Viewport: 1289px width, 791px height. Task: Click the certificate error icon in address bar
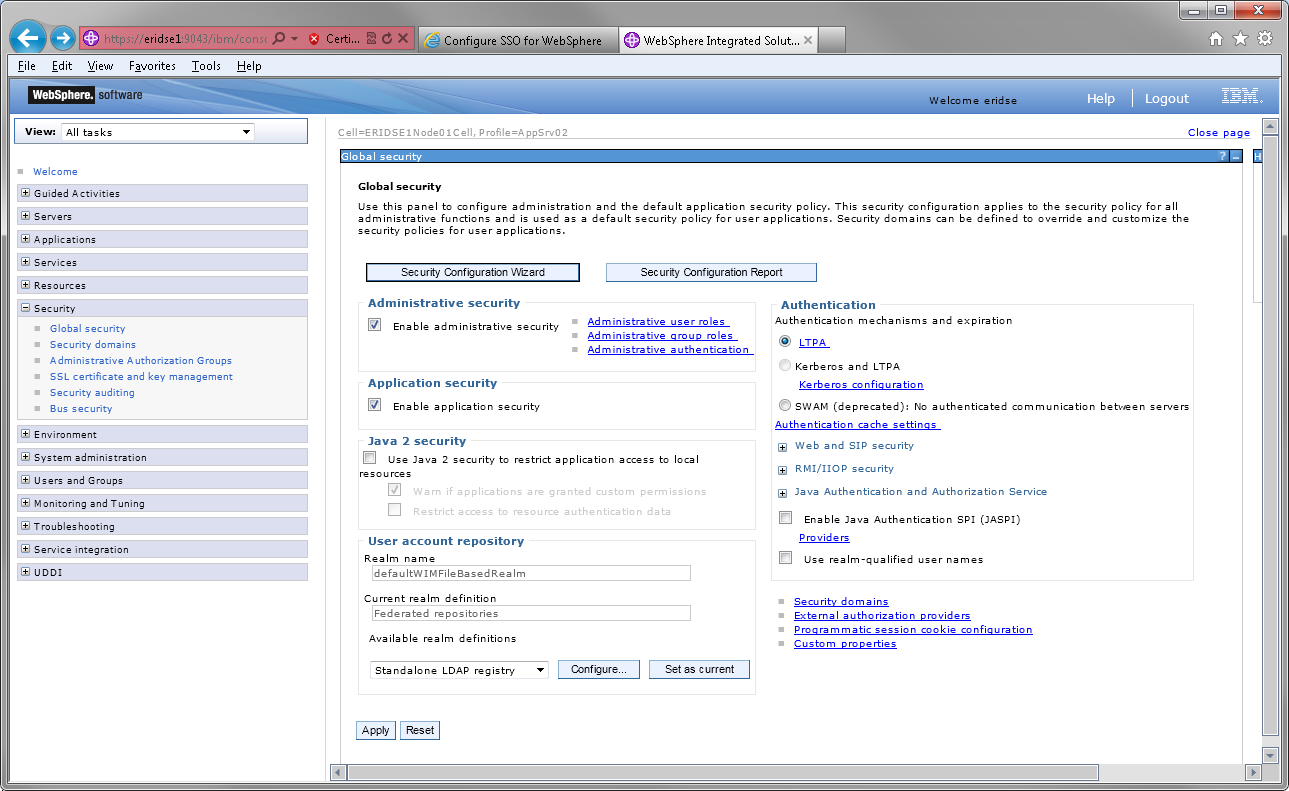tap(314, 39)
